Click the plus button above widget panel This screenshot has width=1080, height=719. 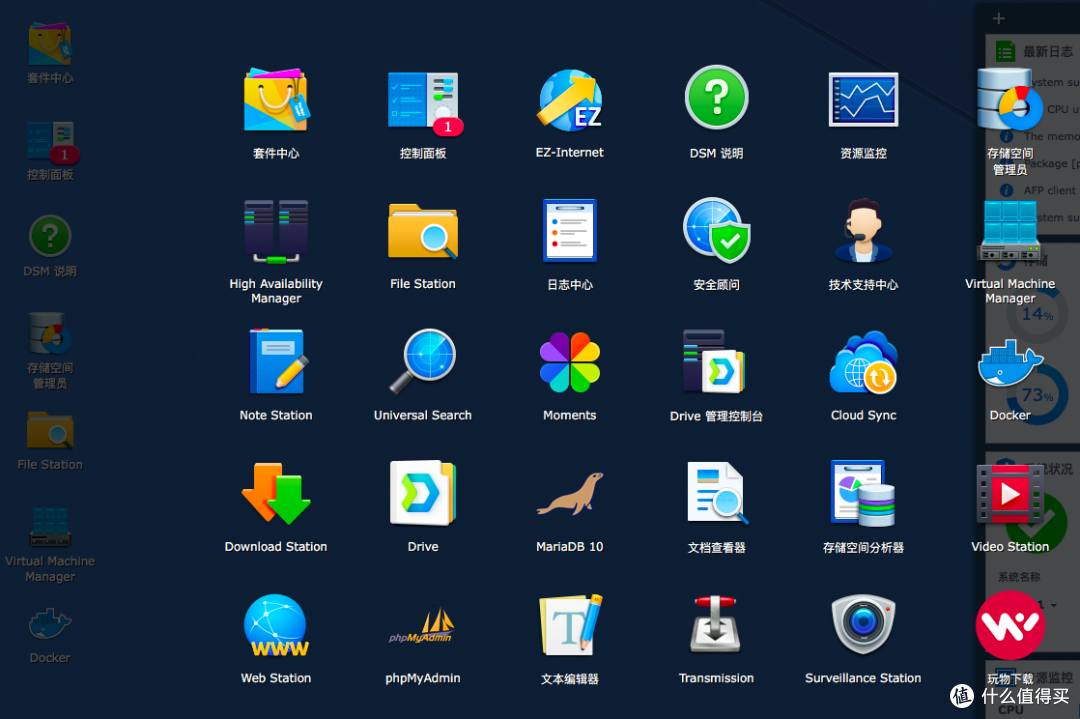tap(999, 18)
